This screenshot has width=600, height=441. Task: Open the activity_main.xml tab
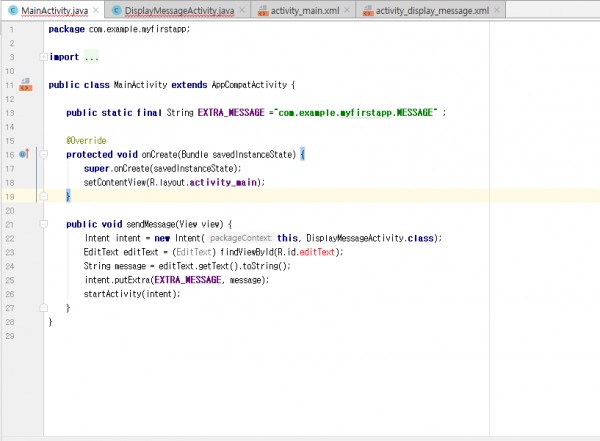click(305, 11)
